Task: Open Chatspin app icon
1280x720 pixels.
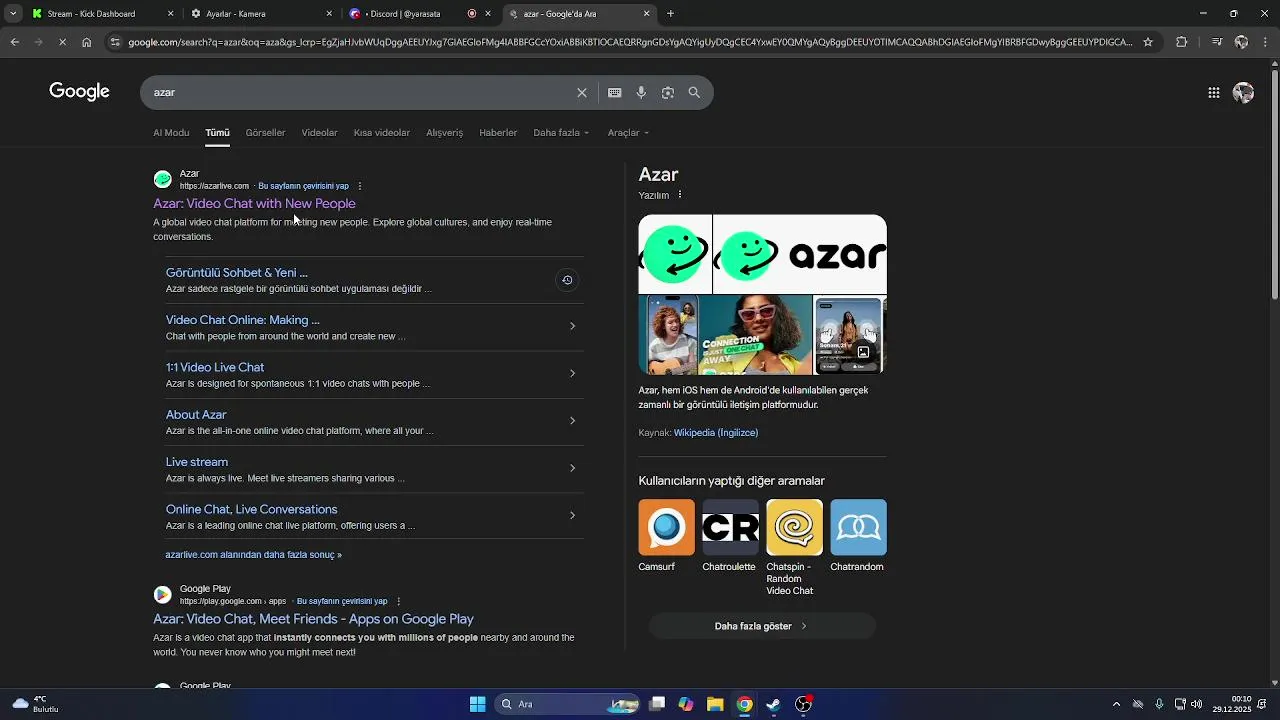Action: [x=794, y=528]
